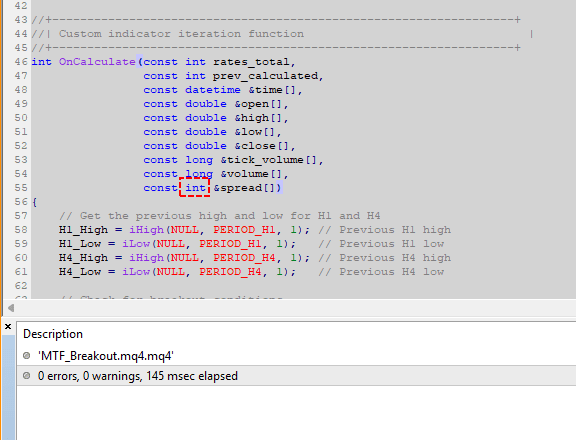Click the 'Get the previous high and low' comment

(x=181, y=216)
